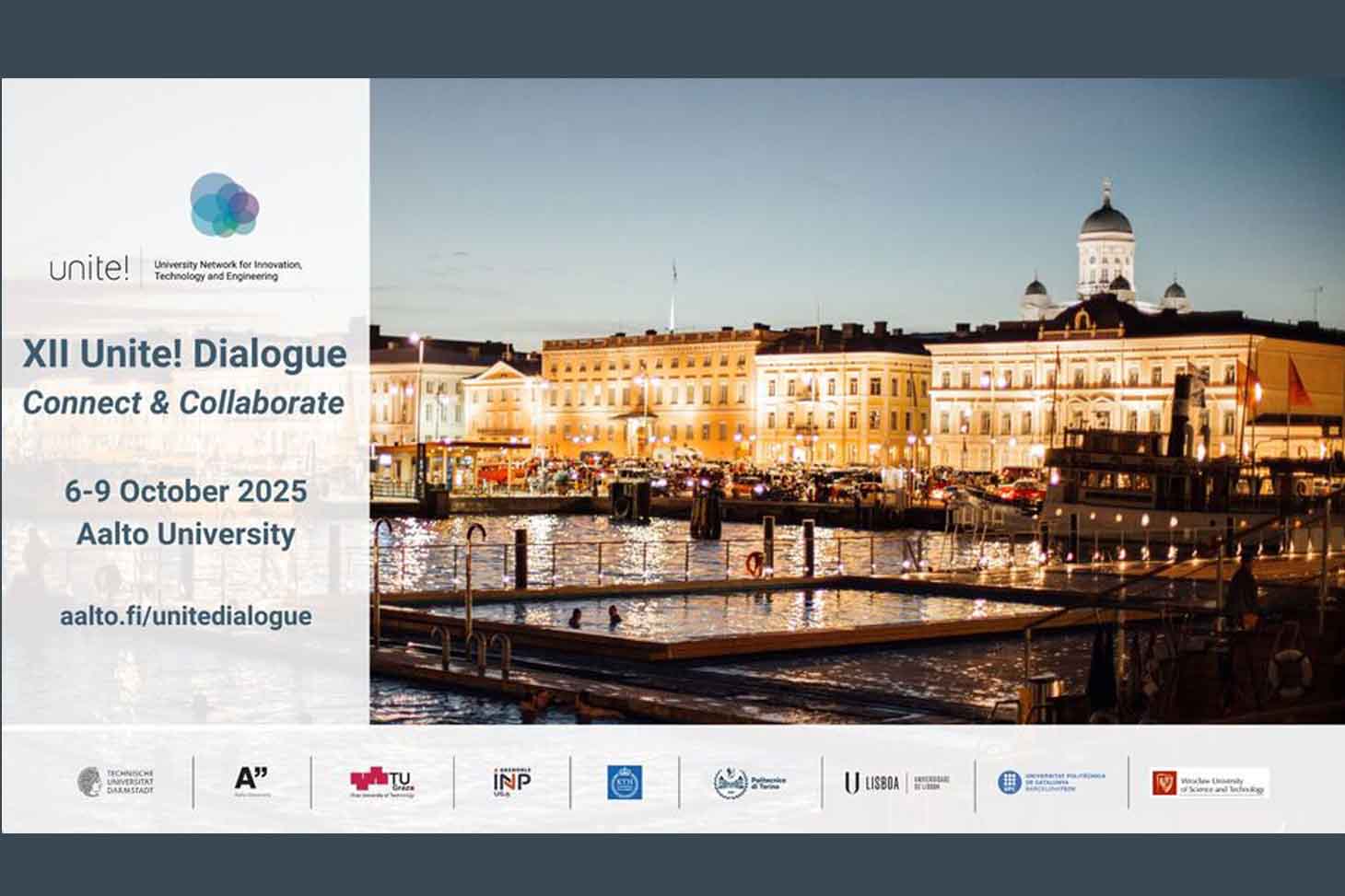Viewport: 1345px width, 896px height.
Task: Click the XII Unite! Dialogue title
Action: coord(184,354)
